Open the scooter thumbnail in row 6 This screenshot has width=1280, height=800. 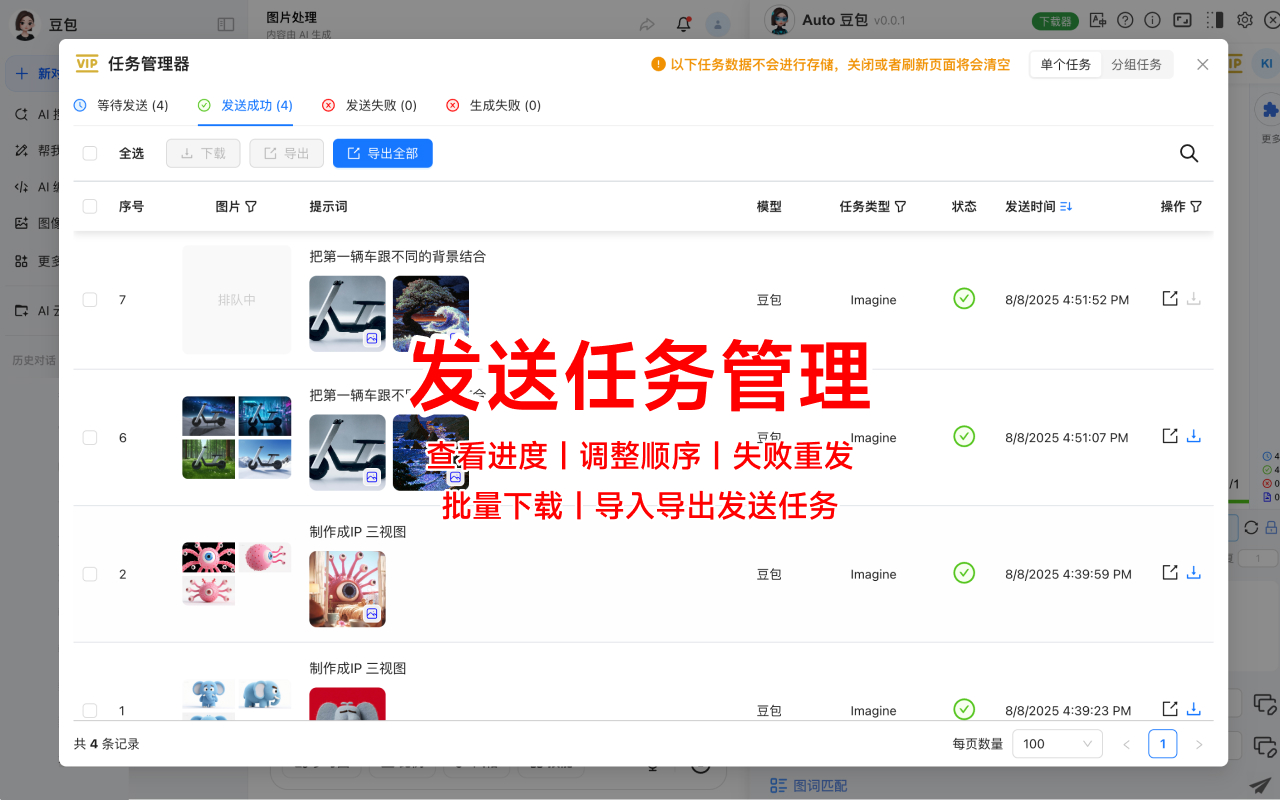347,452
